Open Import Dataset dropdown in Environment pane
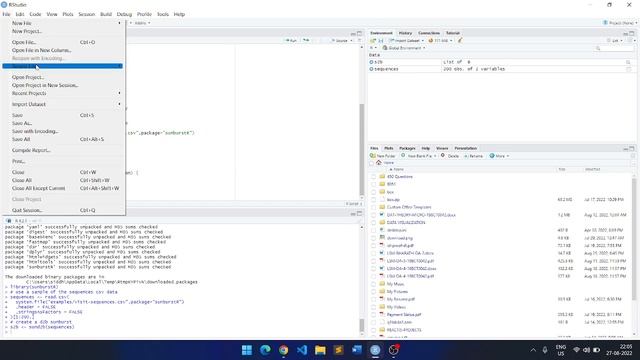Image resolution: width=640 pixels, height=360 pixels. (x=406, y=41)
